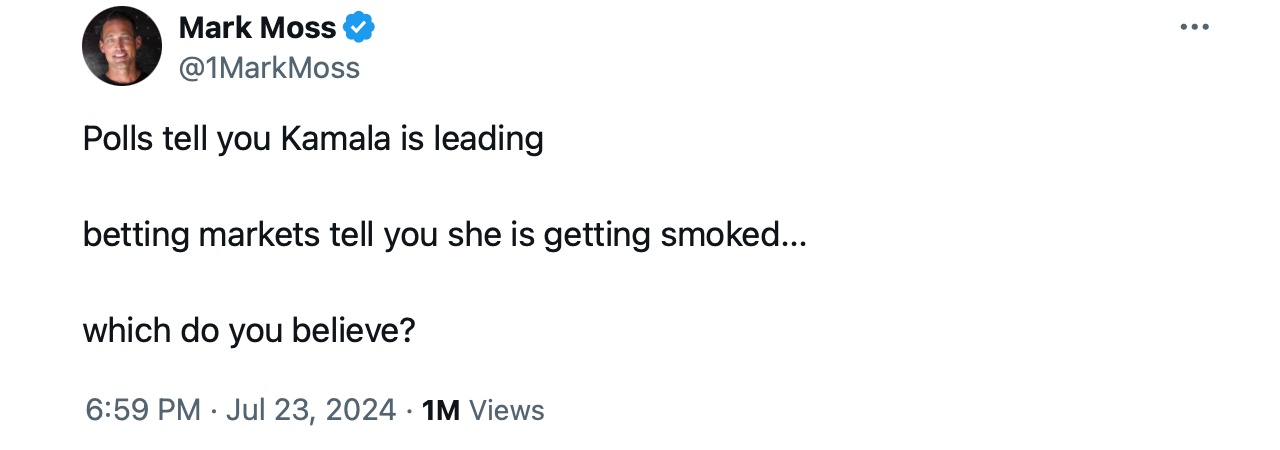Click the Jul 23, 2024 date
The width and height of the screenshot is (1280, 450).
coord(311,410)
